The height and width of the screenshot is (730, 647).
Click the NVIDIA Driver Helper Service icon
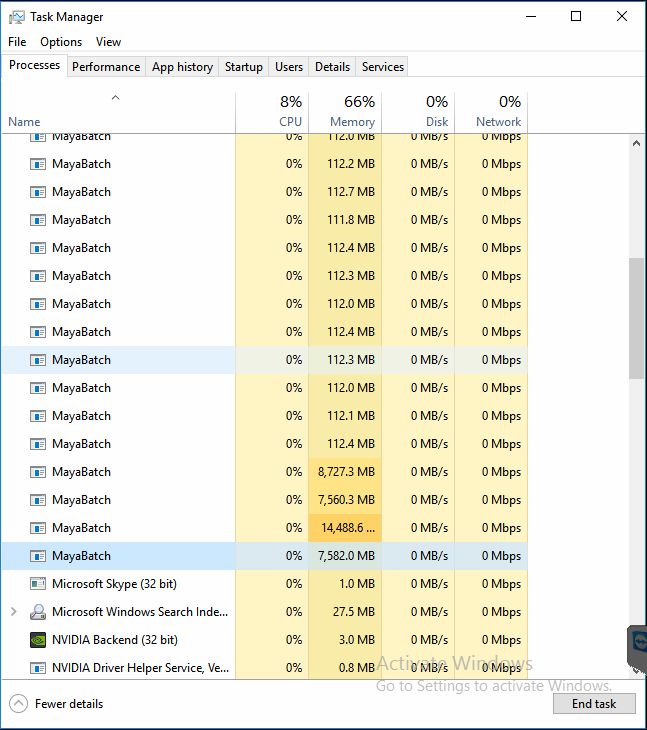tap(38, 668)
